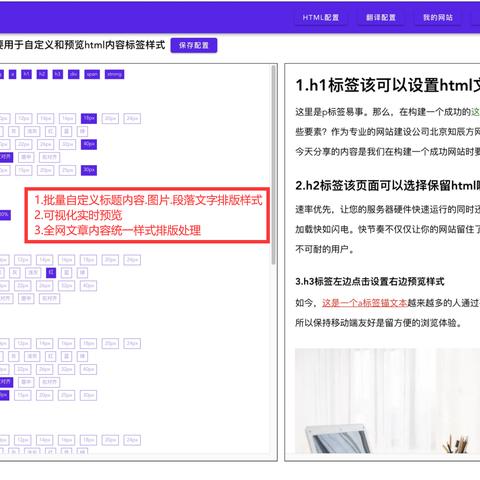
Task: Click the '所以保持移动端友好是留方便的浏览体验。' line
Action: click(x=379, y=323)
